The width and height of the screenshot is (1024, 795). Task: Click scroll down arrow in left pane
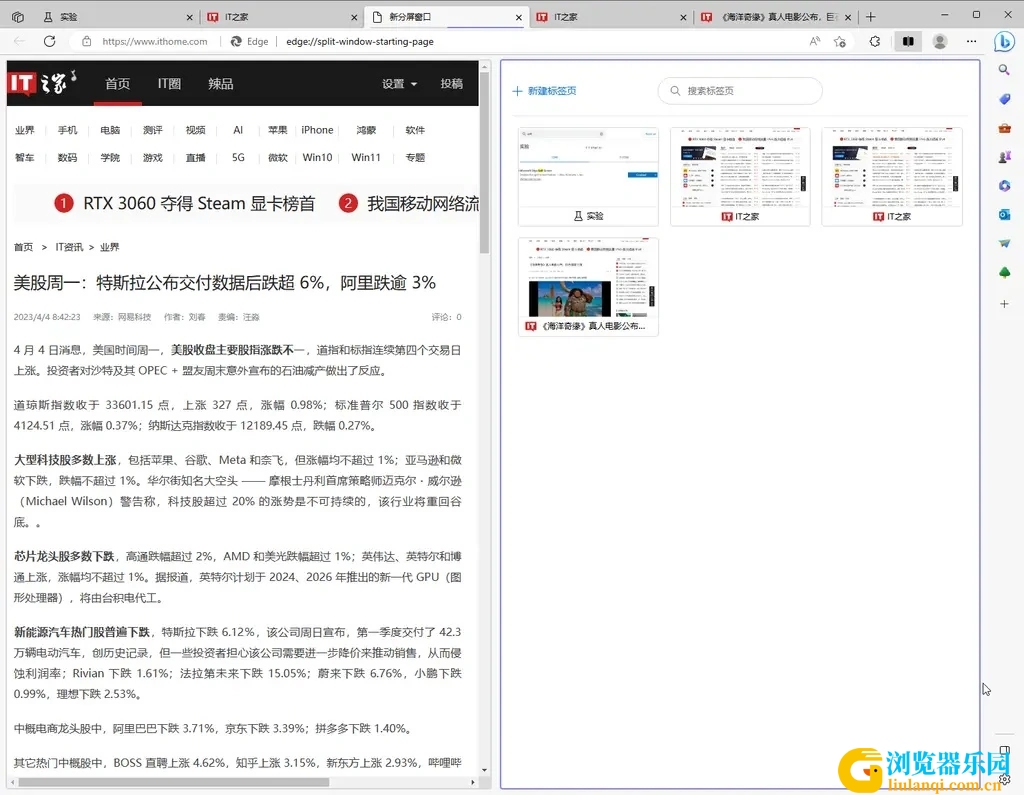484,770
